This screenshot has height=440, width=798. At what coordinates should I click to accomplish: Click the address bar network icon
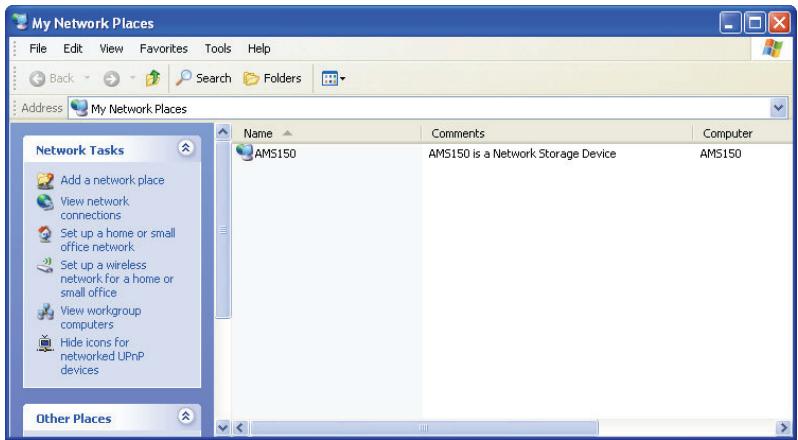tap(79, 108)
